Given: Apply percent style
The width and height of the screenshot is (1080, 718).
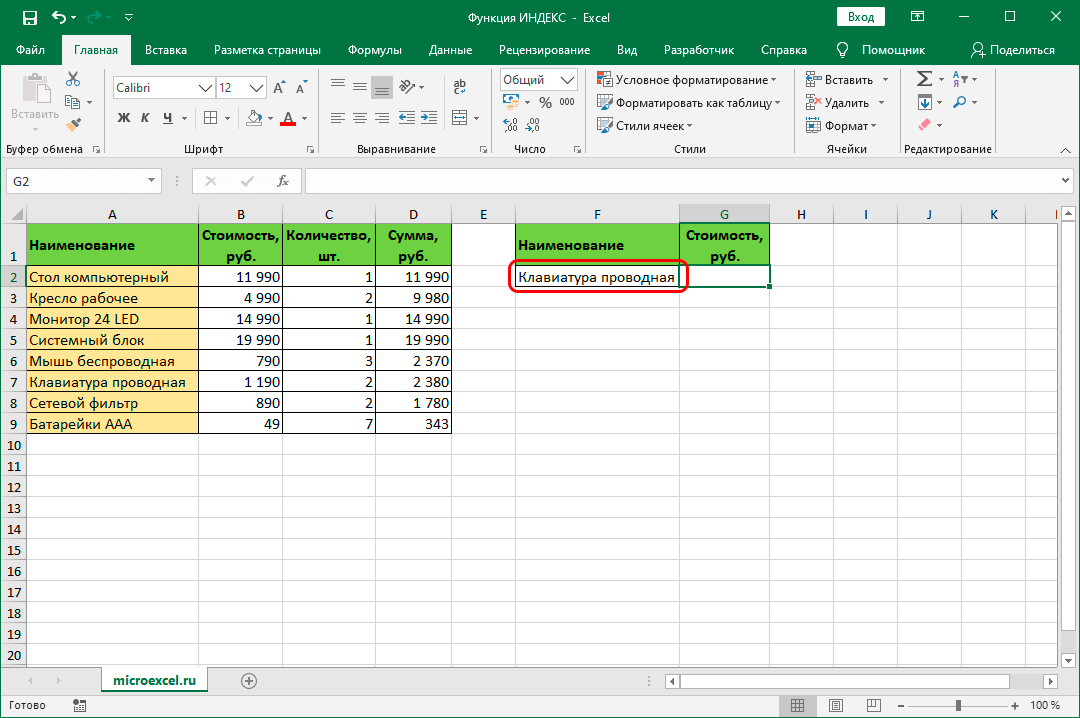Looking at the screenshot, I should tap(546, 103).
